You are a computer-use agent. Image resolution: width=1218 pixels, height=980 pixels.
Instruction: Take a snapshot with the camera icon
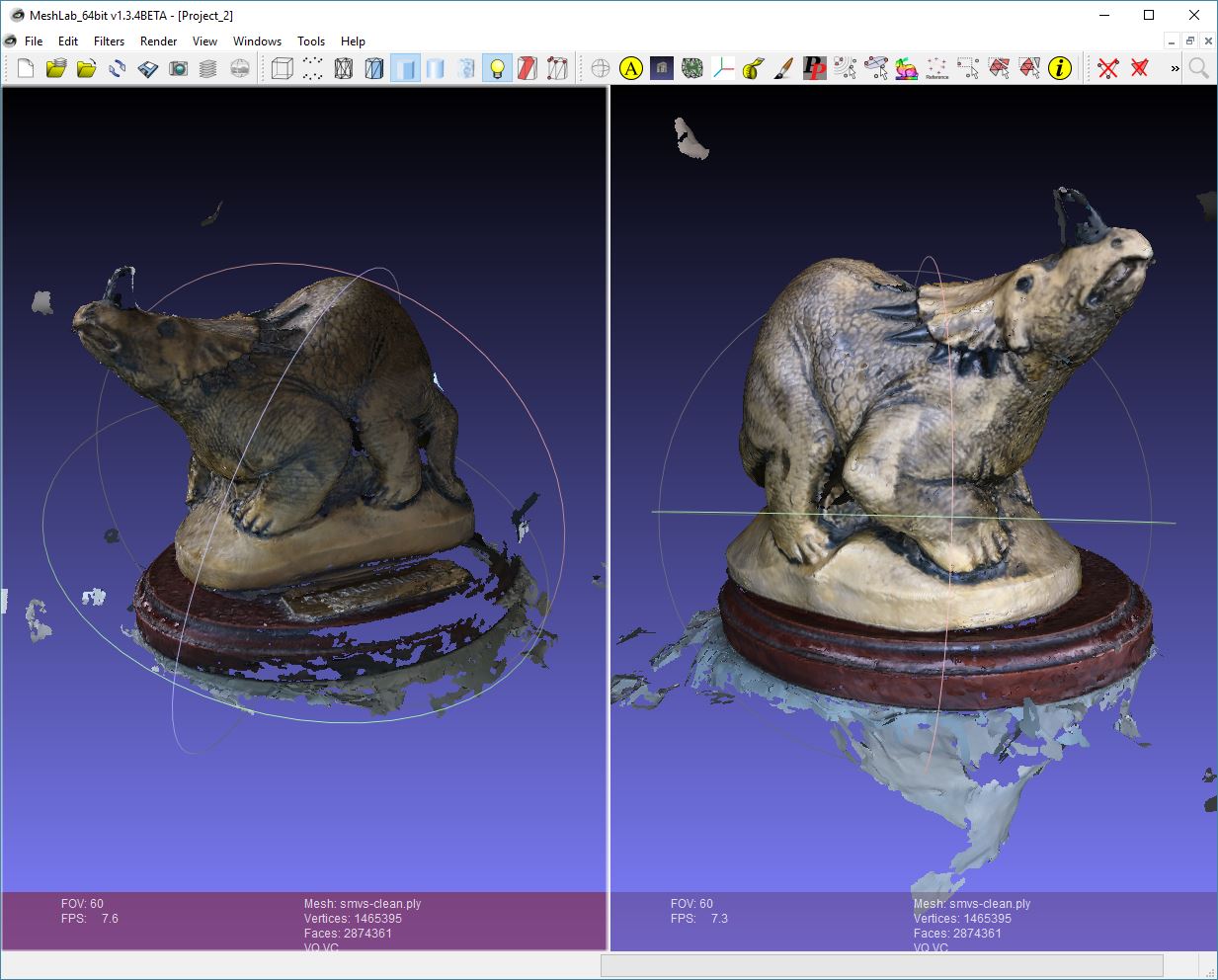[179, 68]
